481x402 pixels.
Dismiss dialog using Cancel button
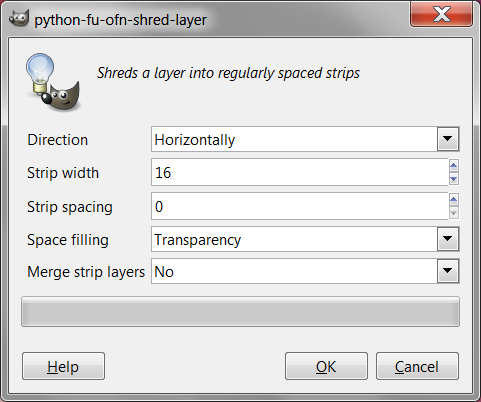click(x=417, y=366)
